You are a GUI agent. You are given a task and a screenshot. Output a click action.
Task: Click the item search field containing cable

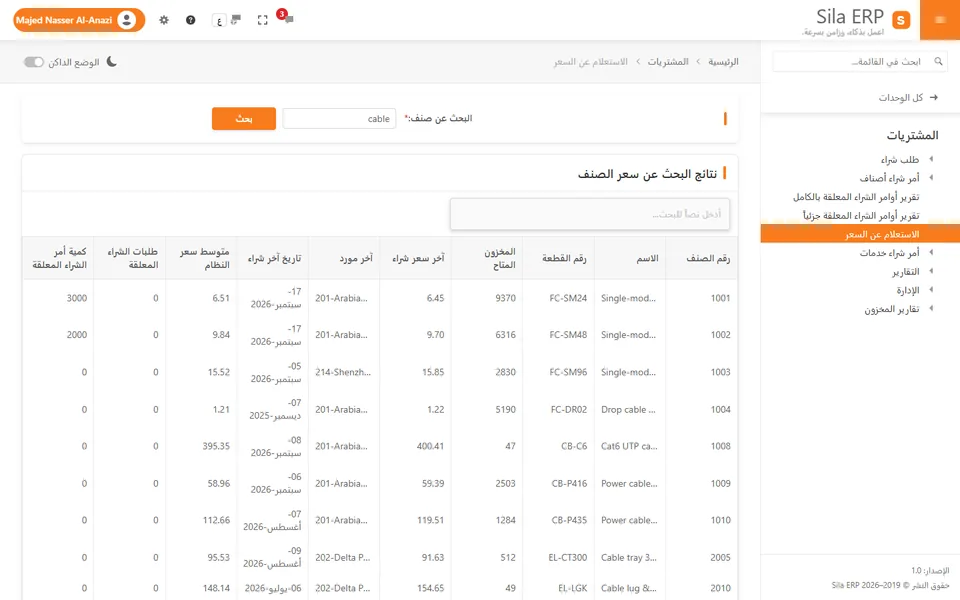(339, 118)
